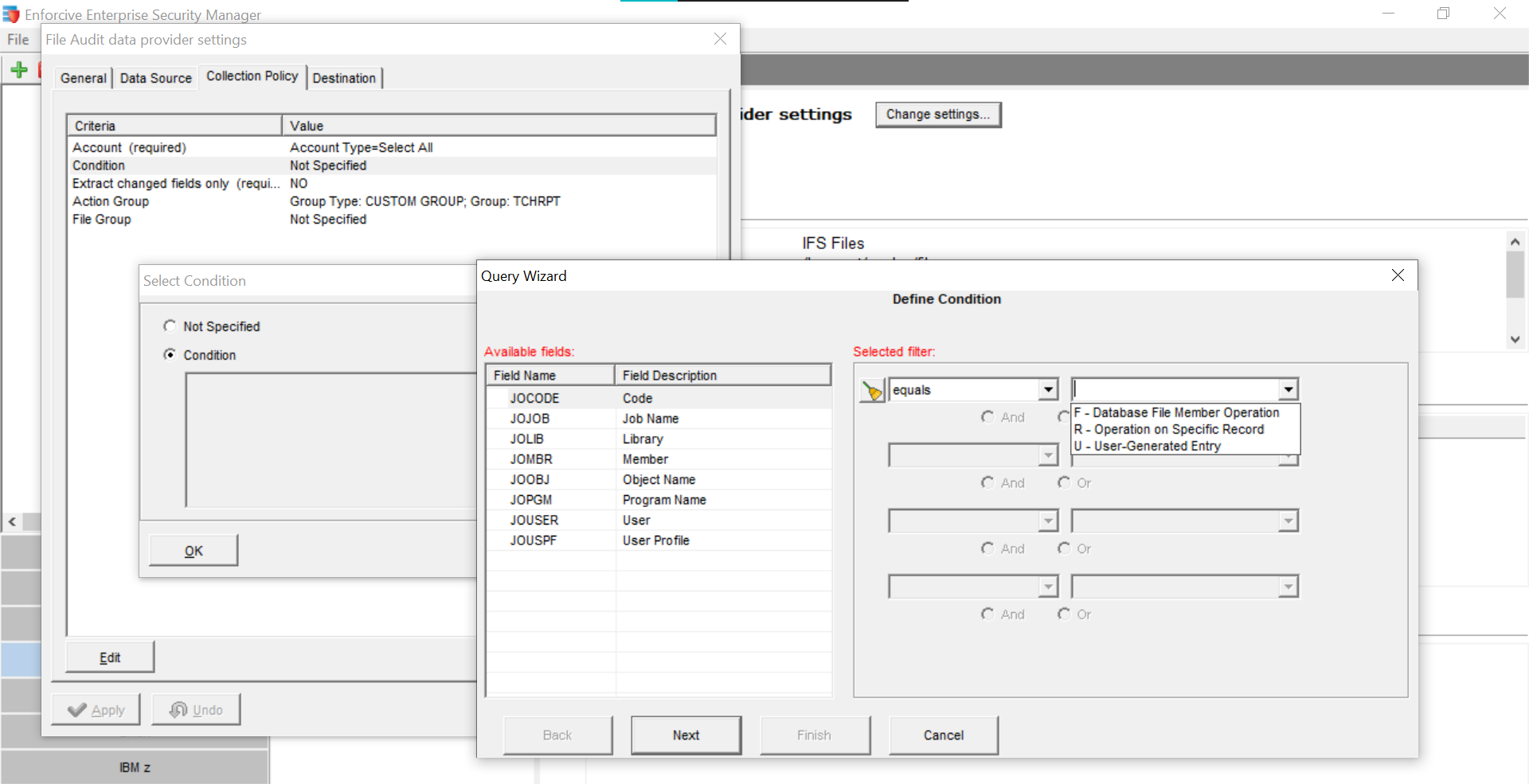Collapse the left panel with the arrow icon

[12, 522]
